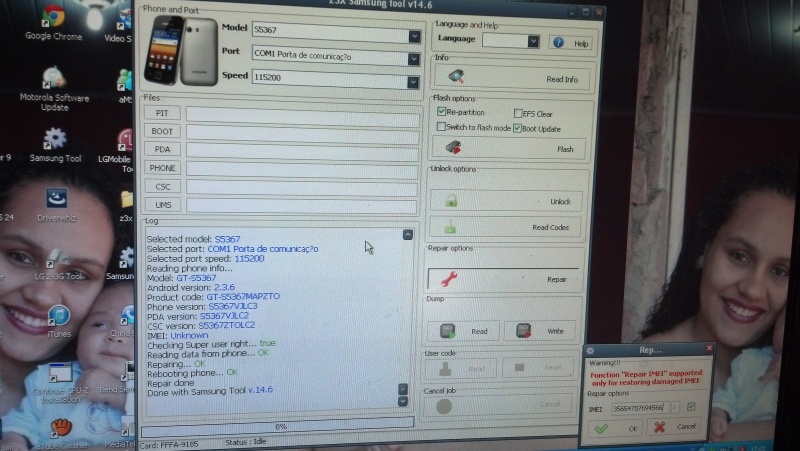
Task: Click the Read Codes button
Action: pyautogui.click(x=505, y=227)
